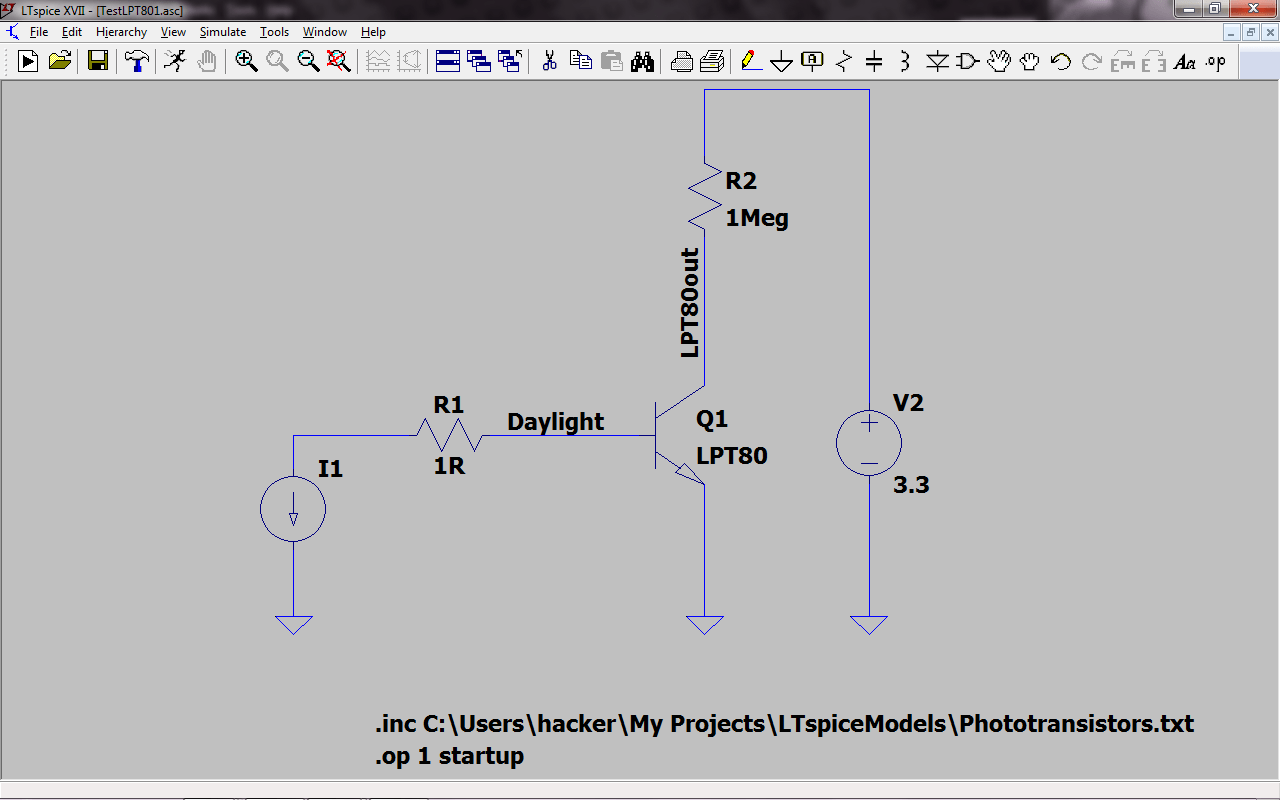Place a net Label on the schematic
1280x800 pixels.
(810, 62)
